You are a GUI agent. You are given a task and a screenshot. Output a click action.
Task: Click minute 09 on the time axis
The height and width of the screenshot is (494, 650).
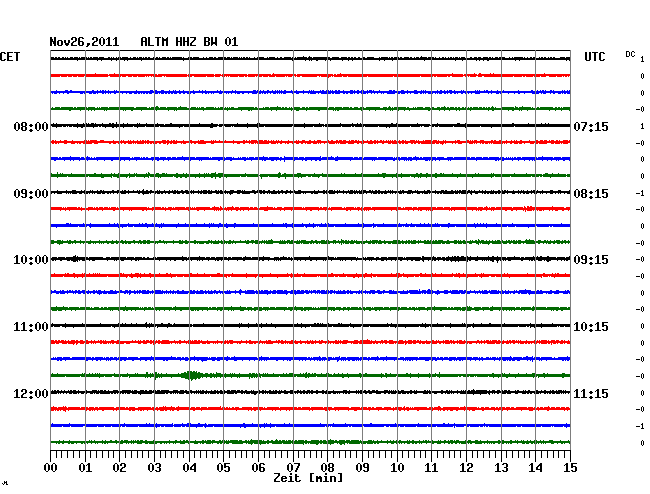[x=362, y=468]
